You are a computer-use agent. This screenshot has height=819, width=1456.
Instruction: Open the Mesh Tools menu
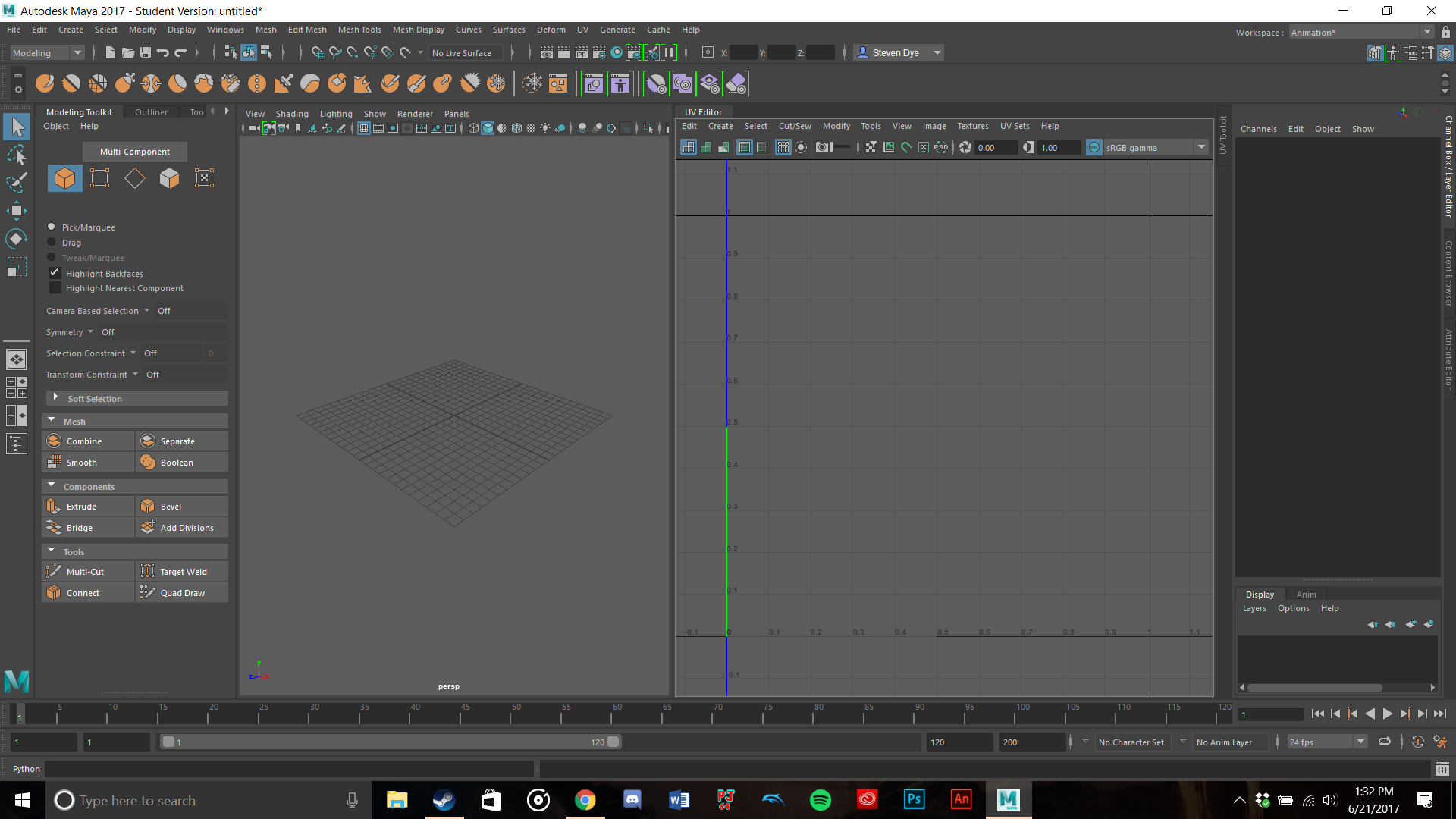tap(359, 30)
